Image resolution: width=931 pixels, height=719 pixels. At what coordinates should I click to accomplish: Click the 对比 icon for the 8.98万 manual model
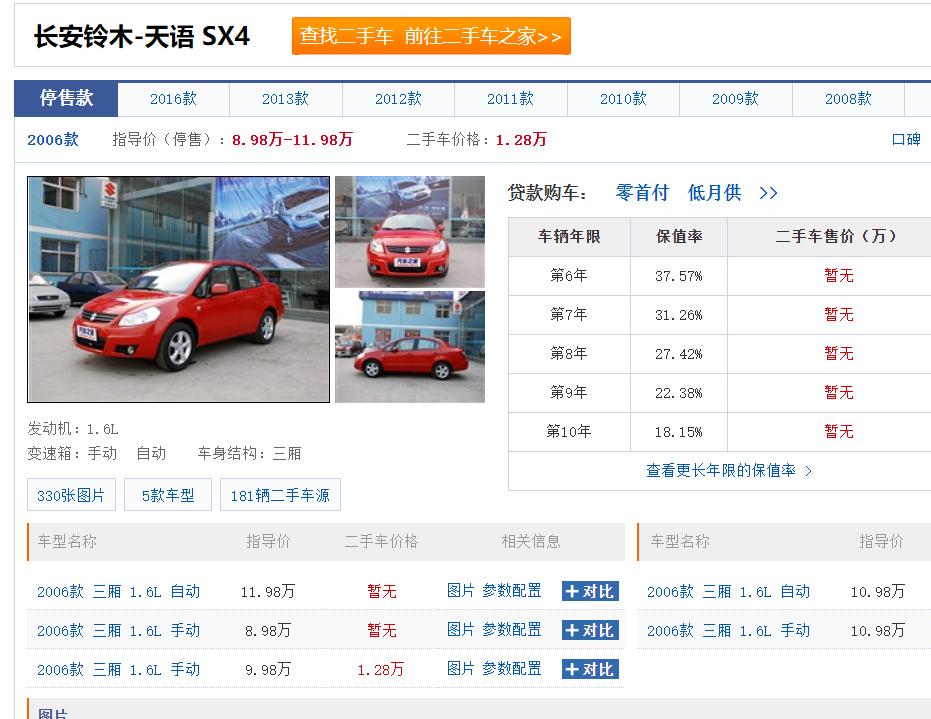(x=590, y=630)
